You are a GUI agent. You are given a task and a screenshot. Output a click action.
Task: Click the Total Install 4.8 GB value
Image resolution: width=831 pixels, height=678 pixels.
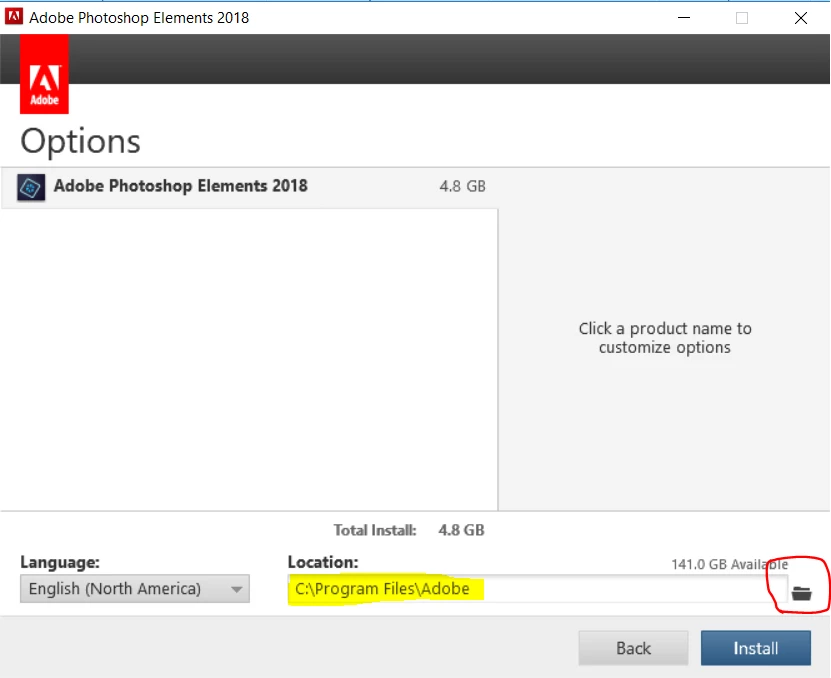point(461,530)
